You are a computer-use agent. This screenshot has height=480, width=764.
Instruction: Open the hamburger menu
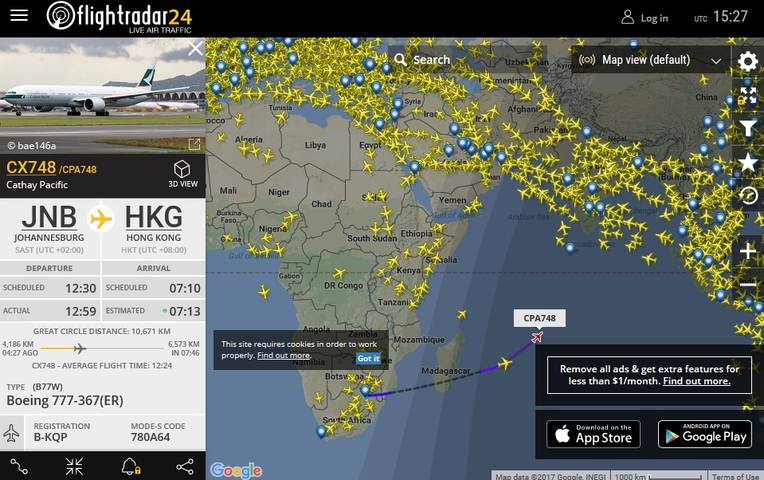click(x=19, y=15)
